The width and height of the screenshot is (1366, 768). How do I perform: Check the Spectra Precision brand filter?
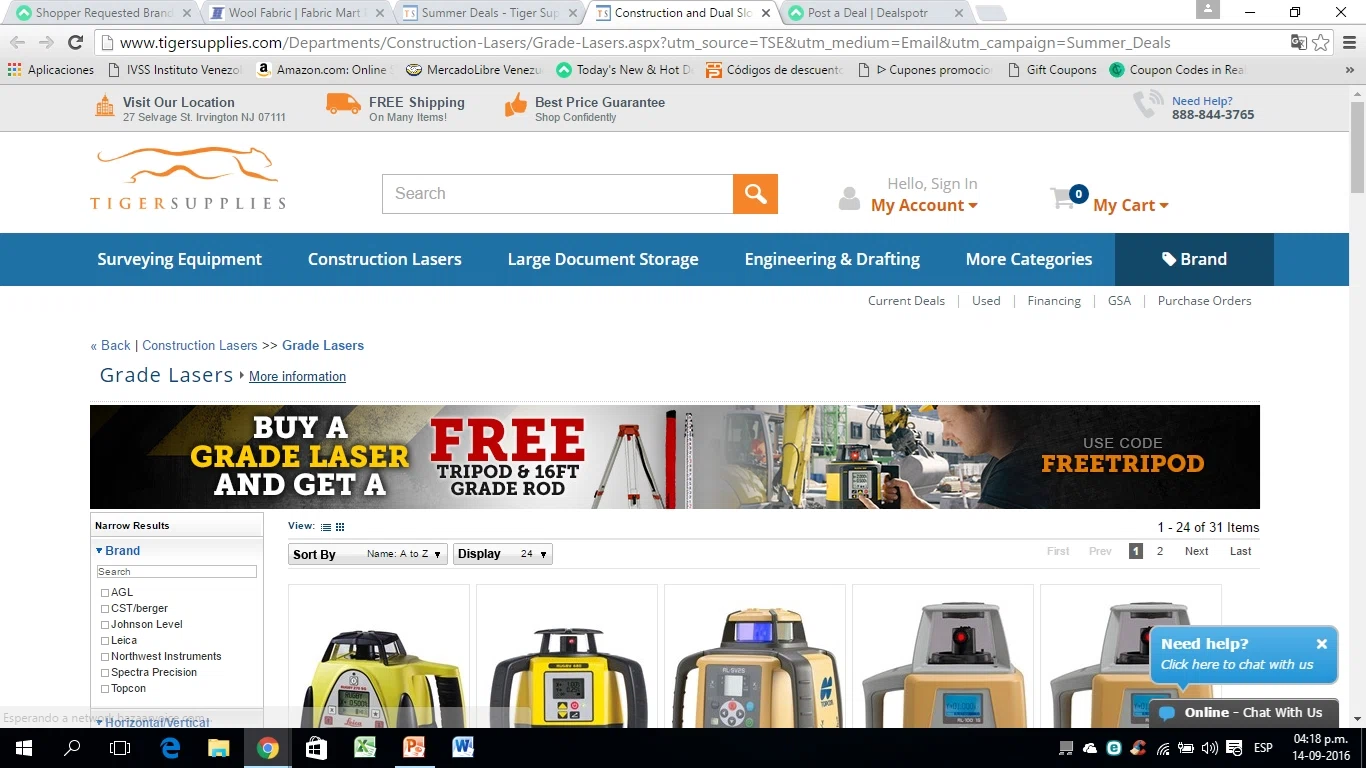pos(105,673)
